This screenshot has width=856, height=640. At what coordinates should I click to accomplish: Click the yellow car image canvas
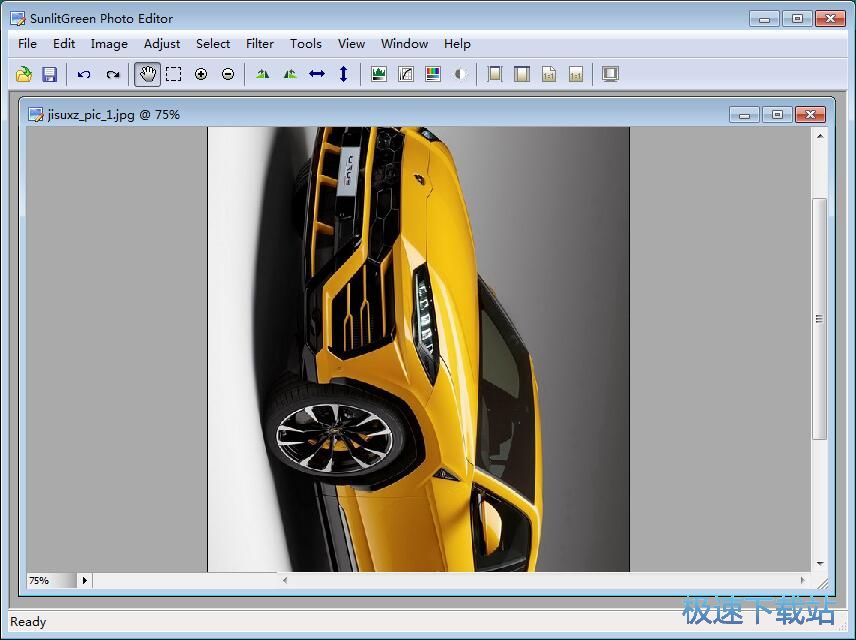pos(419,349)
